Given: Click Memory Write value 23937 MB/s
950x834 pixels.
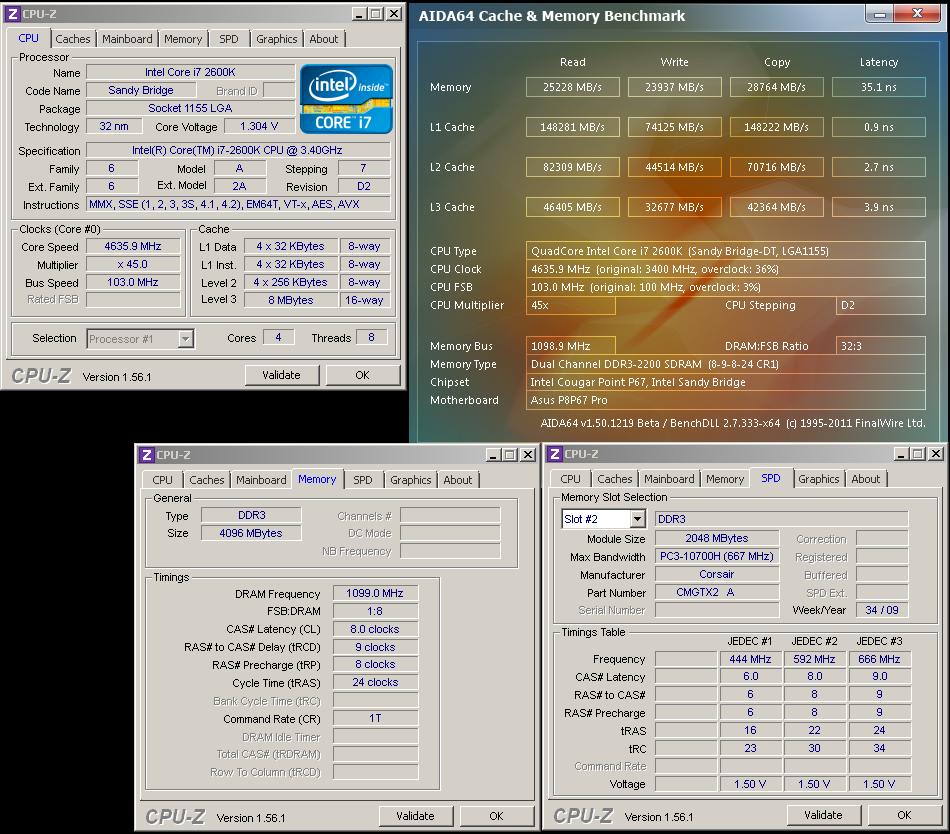Looking at the screenshot, I should coord(674,87).
